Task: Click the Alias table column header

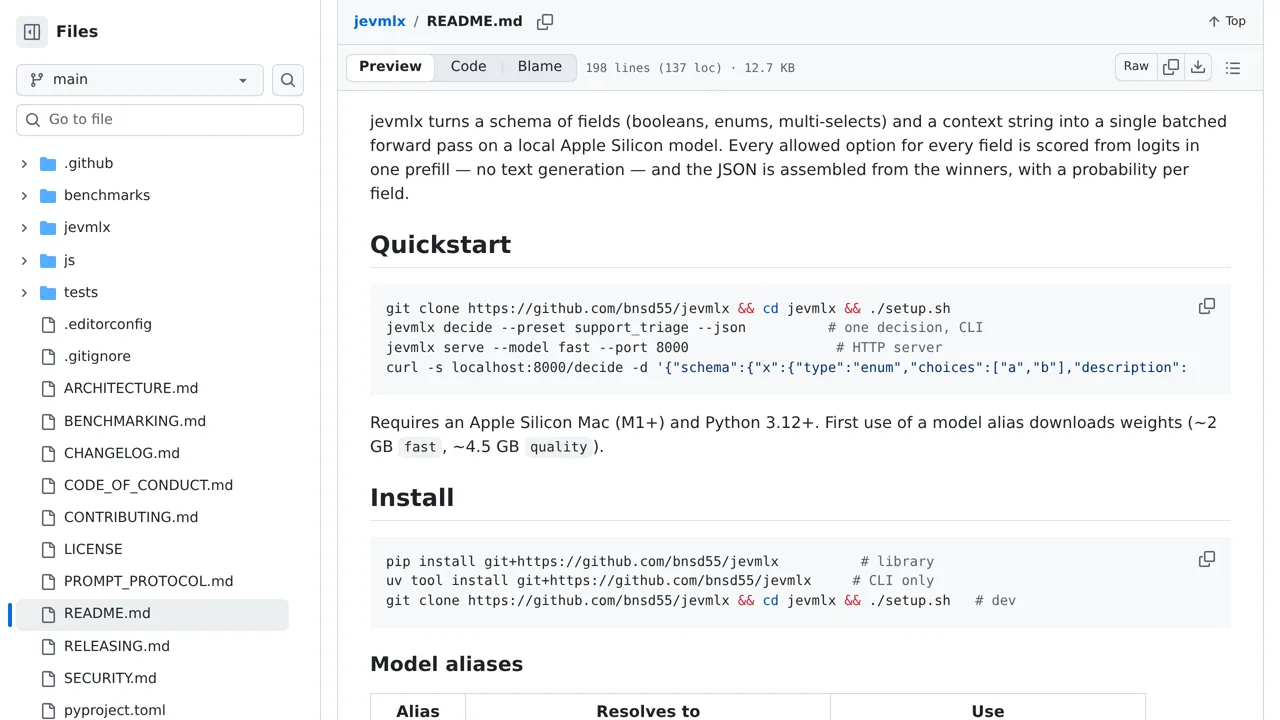Action: [418, 711]
